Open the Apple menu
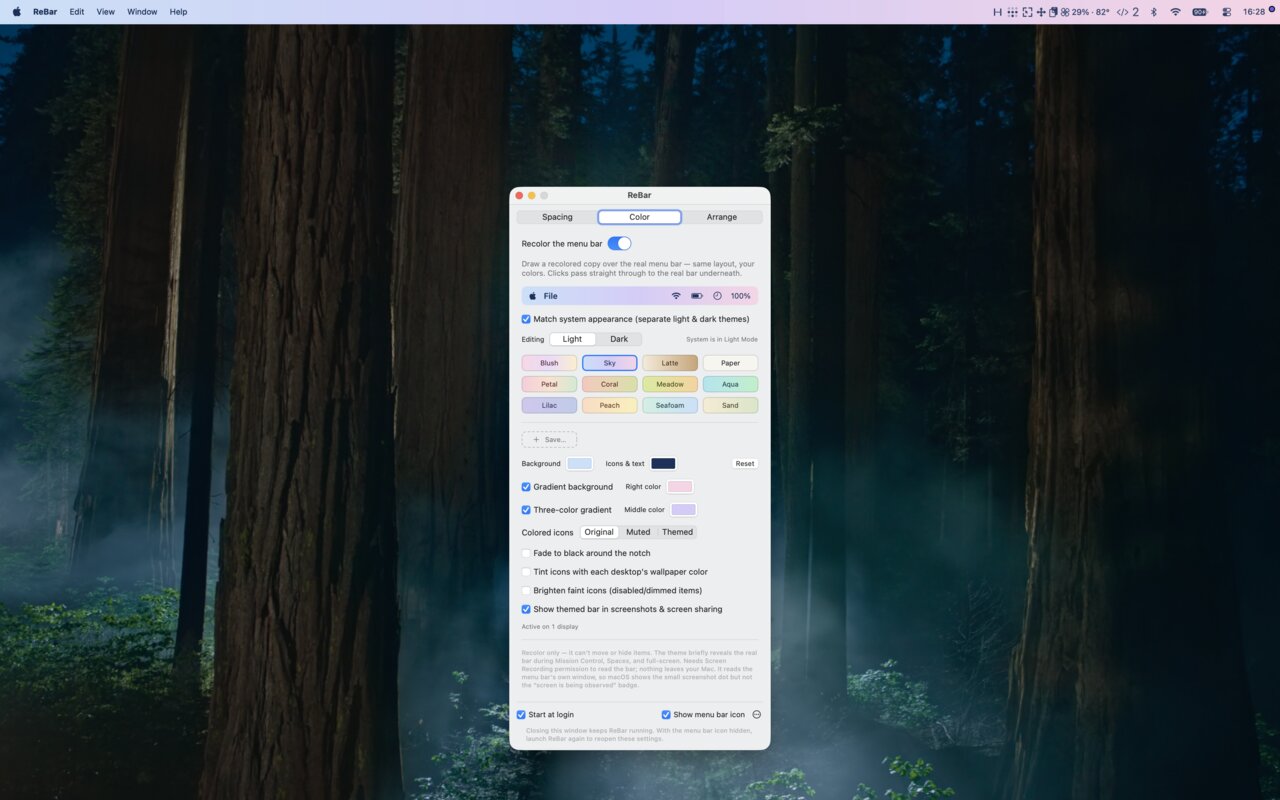The height and width of the screenshot is (800, 1280). click(16, 12)
